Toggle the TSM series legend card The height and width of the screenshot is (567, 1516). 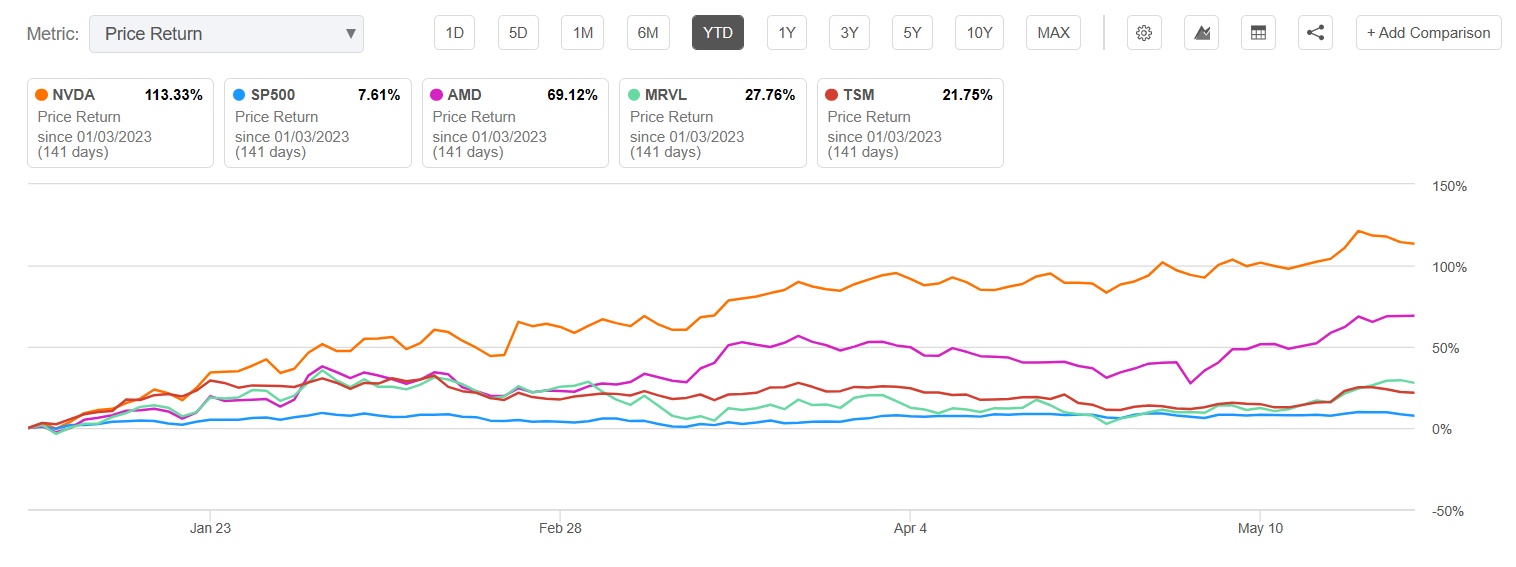pyautogui.click(x=910, y=123)
